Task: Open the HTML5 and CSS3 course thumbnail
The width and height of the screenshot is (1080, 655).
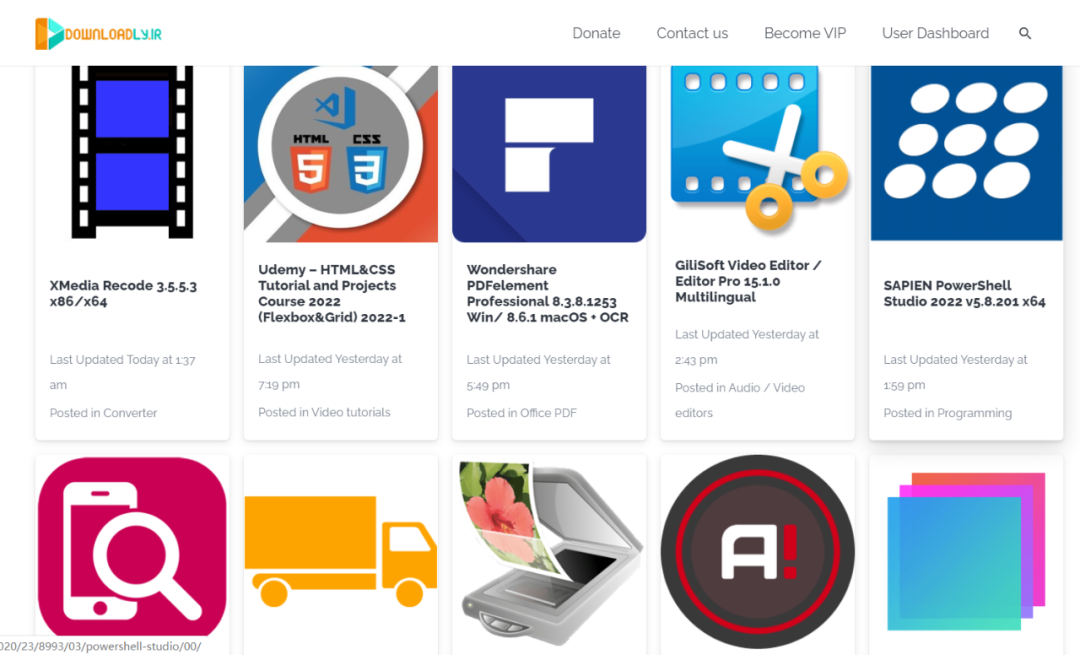Action: [341, 154]
